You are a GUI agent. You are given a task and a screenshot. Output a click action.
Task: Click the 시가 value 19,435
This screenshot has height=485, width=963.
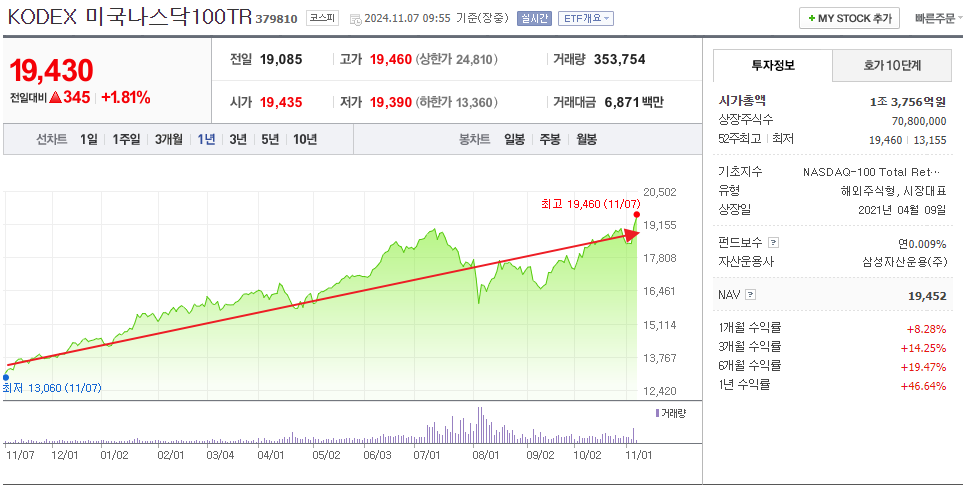[x=281, y=103]
